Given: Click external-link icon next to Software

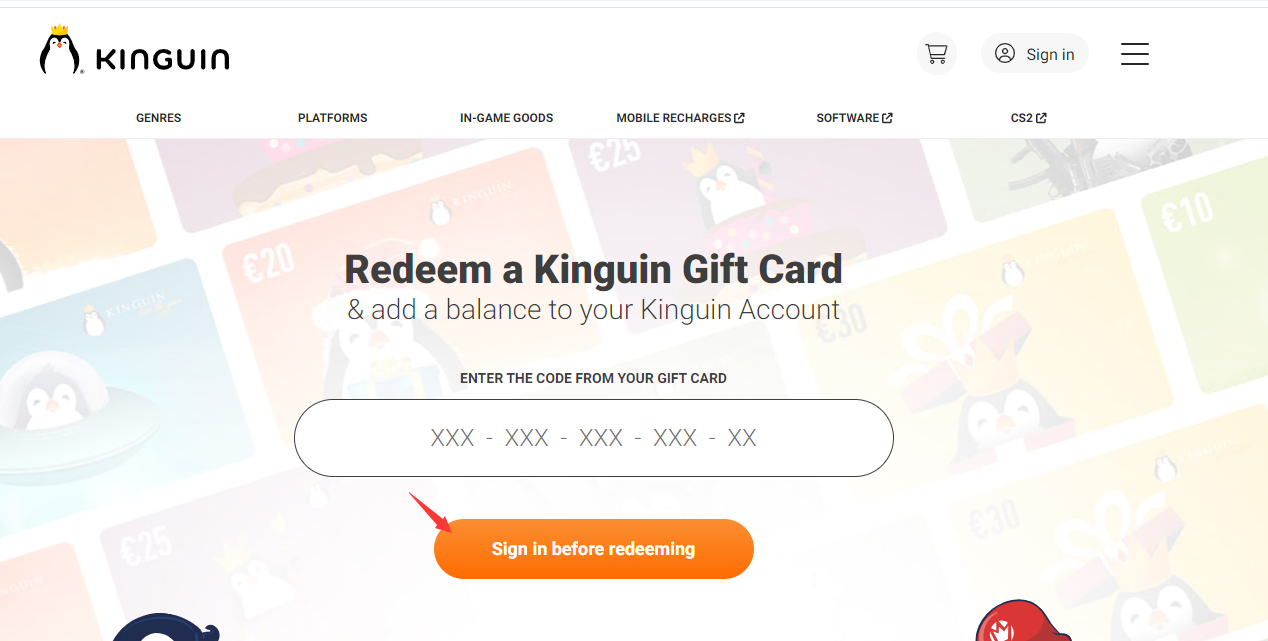Looking at the screenshot, I should point(887,118).
